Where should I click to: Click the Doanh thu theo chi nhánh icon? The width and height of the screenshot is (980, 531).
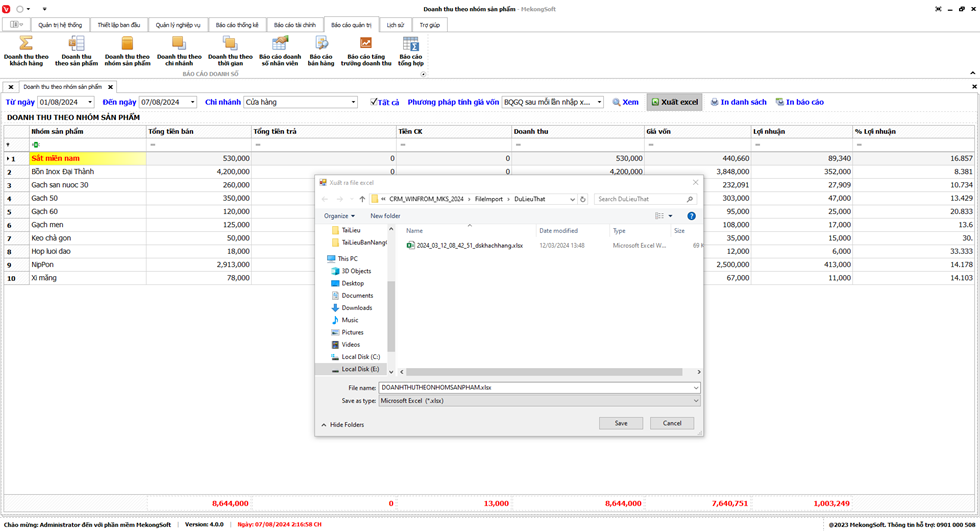[179, 50]
